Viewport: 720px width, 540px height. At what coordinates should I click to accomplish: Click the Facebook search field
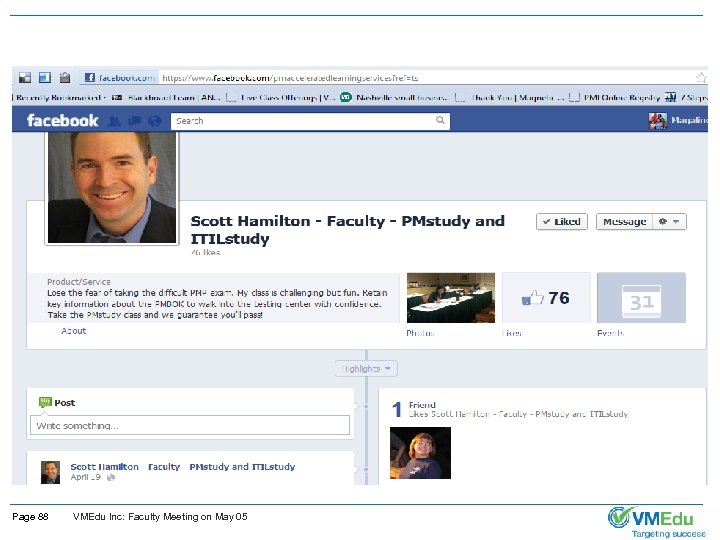(x=310, y=121)
